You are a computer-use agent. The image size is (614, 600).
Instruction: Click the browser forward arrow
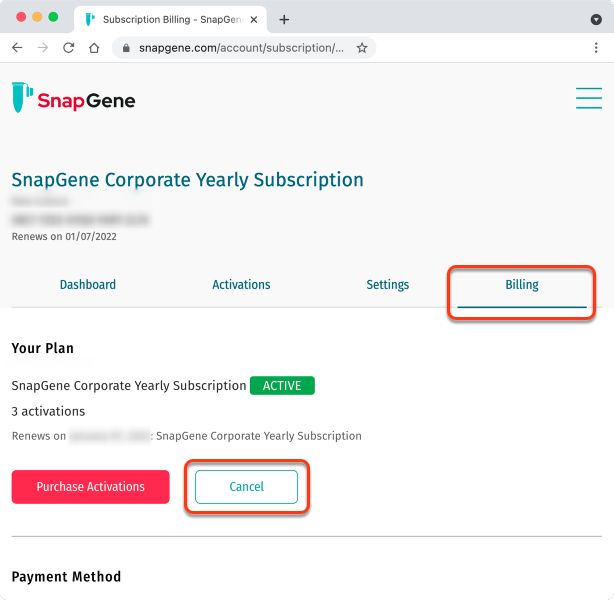pos(43,48)
